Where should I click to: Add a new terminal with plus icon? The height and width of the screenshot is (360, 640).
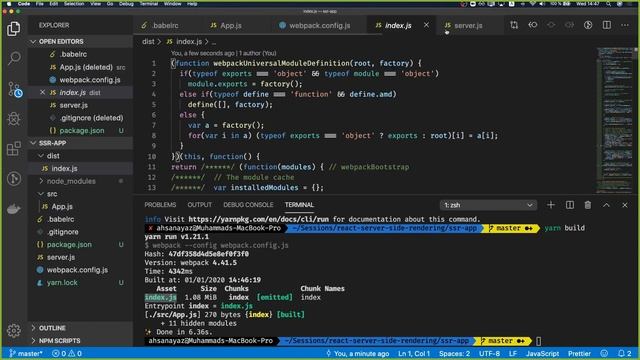coord(551,205)
